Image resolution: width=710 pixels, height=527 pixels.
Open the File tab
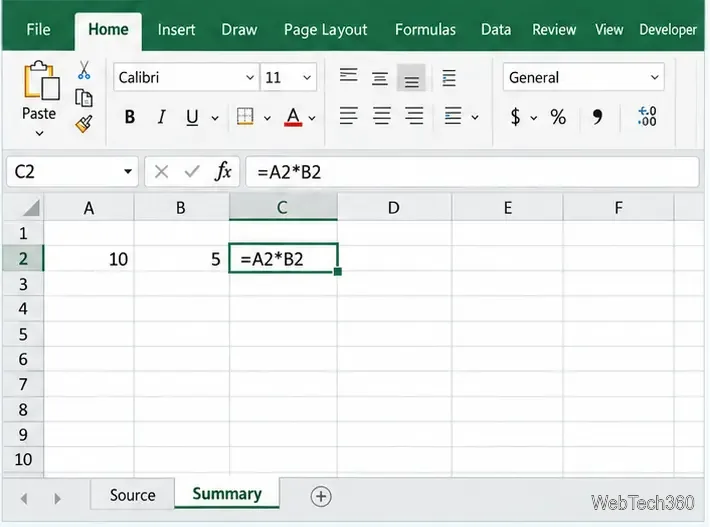click(38, 30)
